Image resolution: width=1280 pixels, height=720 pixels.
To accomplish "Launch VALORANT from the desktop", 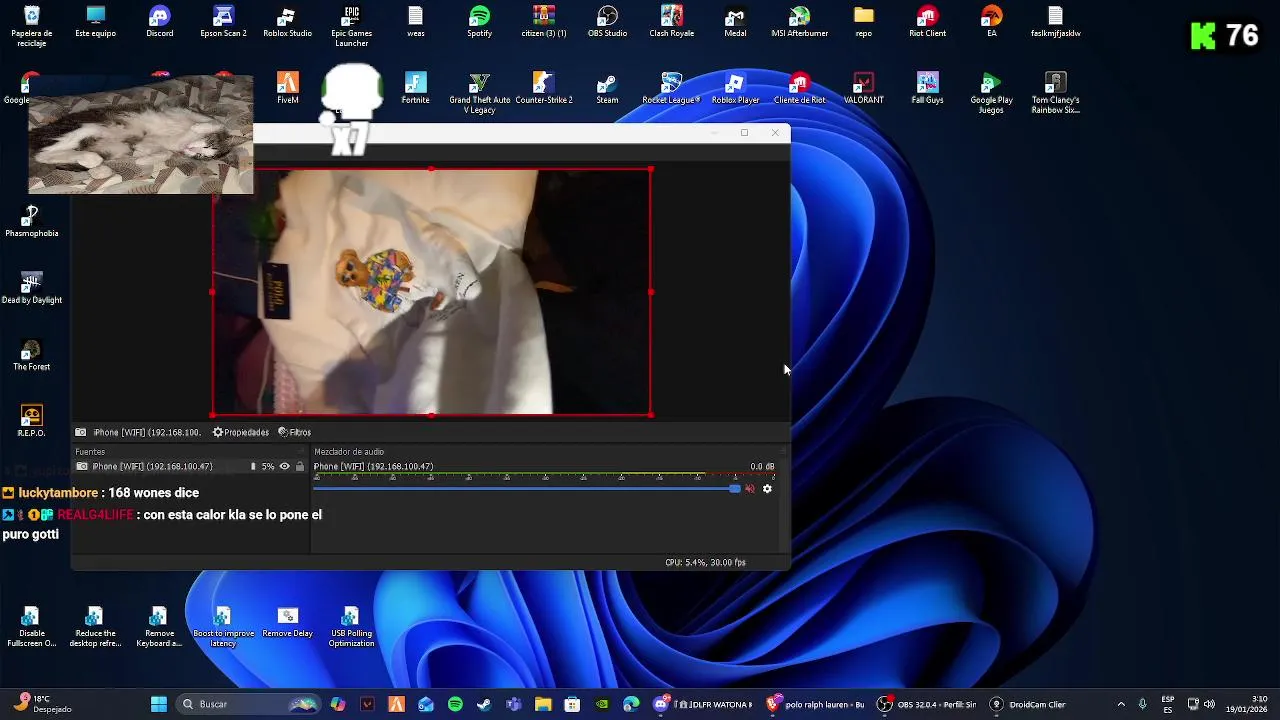I will tap(863, 88).
